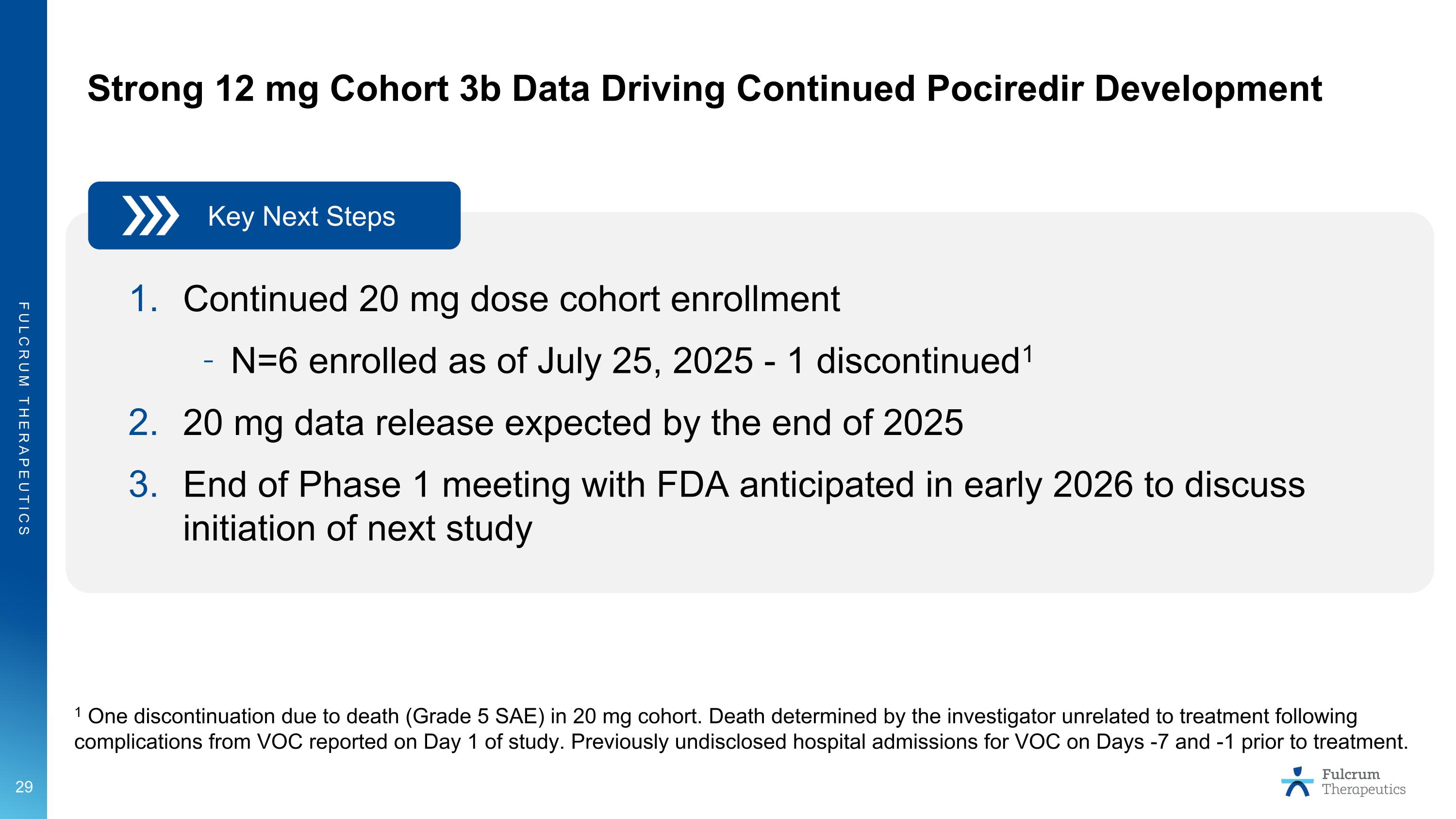
Task: Click the slide title about Pociredir Development
Action: [x=704, y=89]
